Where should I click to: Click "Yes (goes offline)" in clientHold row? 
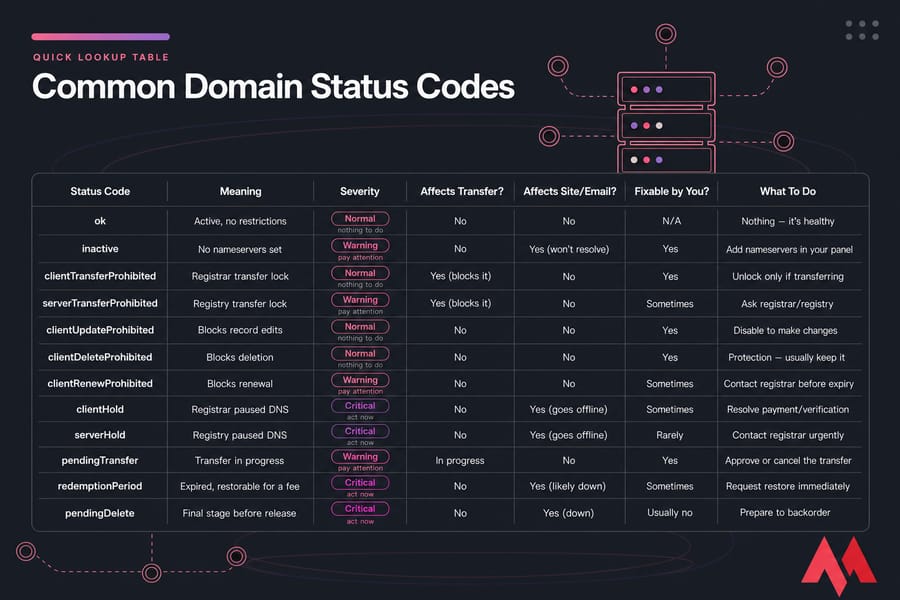coord(568,409)
